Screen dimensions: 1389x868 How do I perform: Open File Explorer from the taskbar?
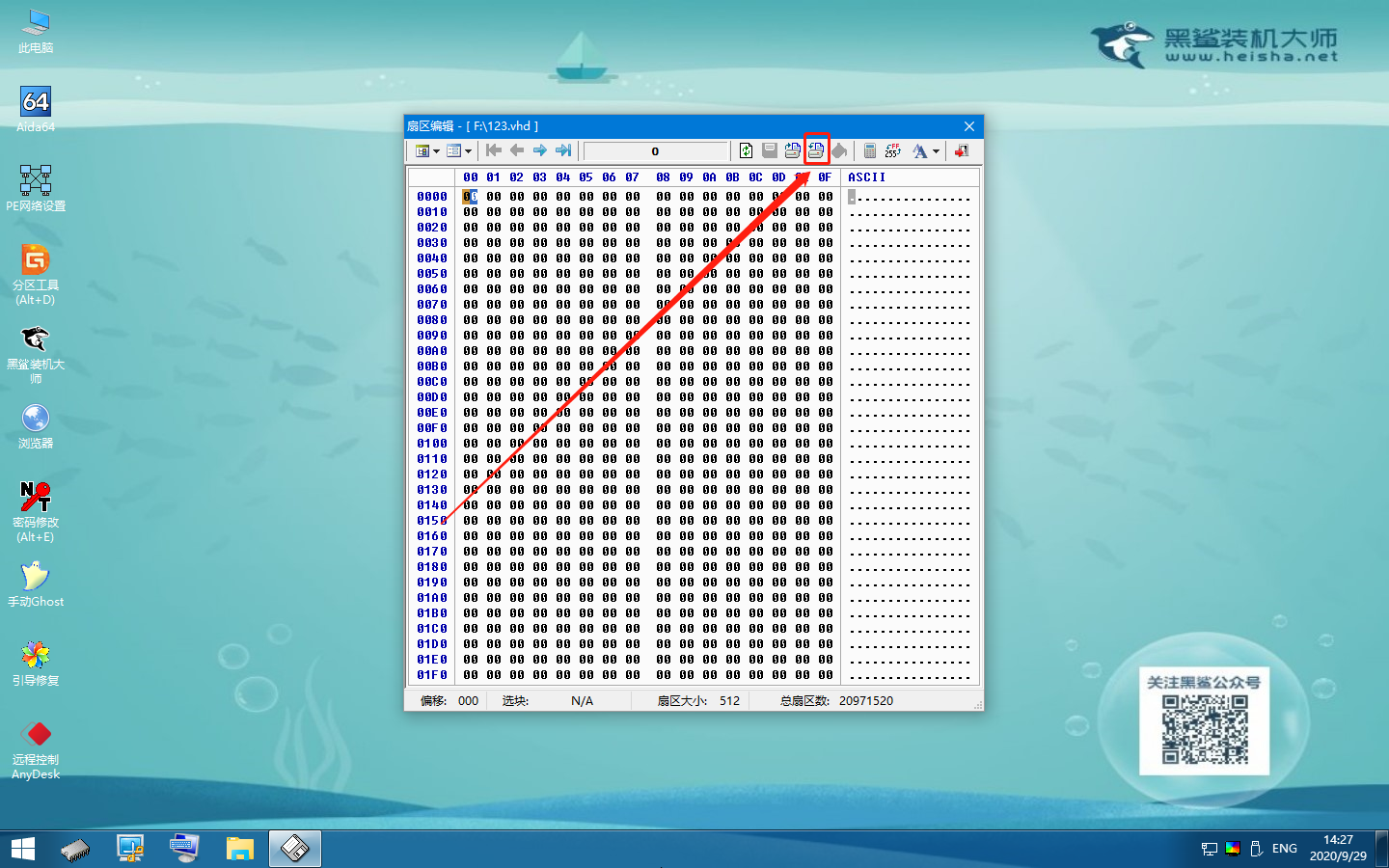(239, 849)
